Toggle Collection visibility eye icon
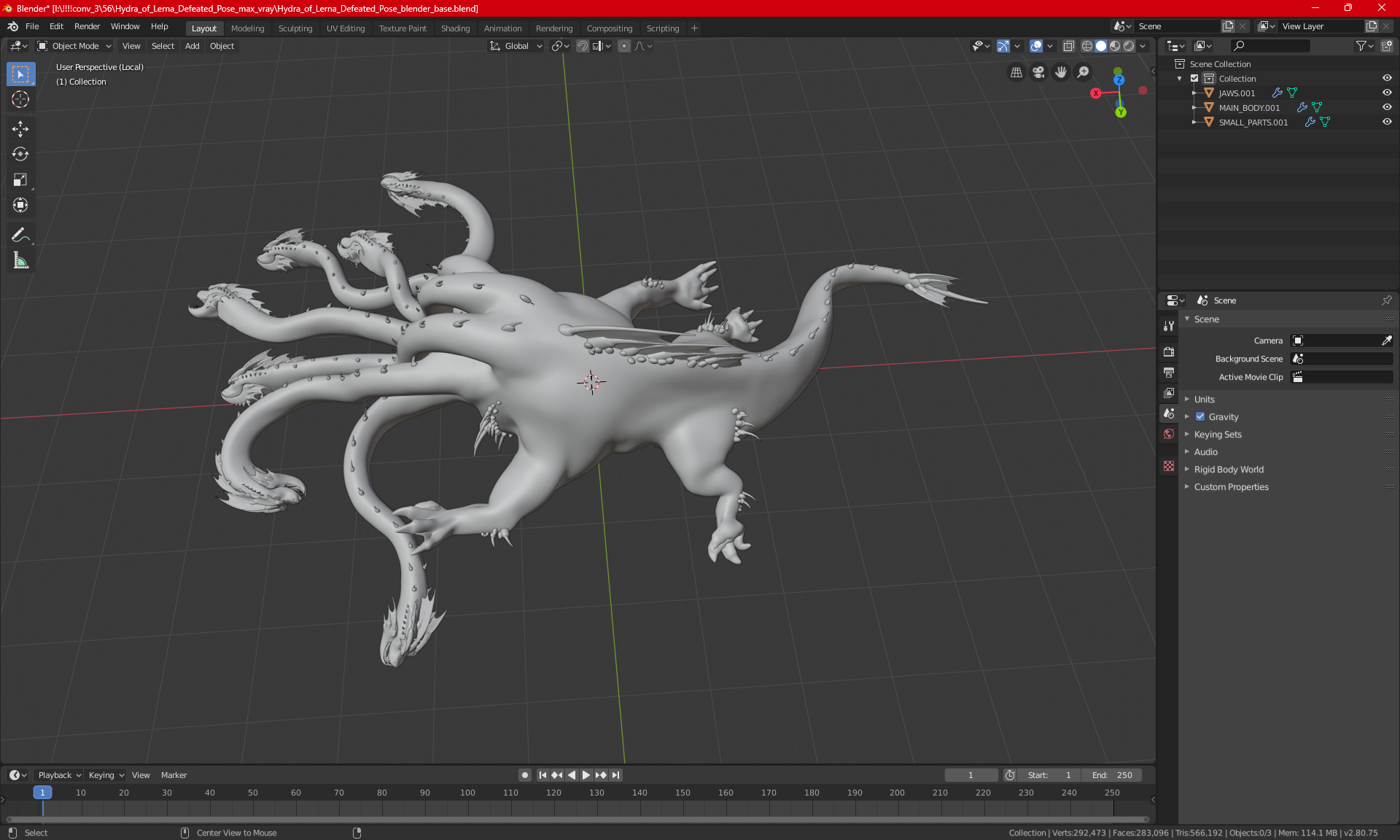The image size is (1400, 840). [1387, 79]
